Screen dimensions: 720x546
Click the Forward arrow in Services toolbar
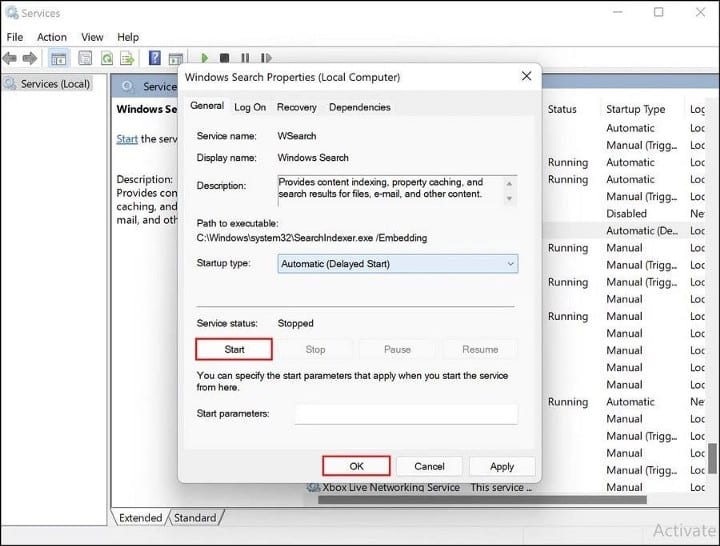pyautogui.click(x=30, y=58)
